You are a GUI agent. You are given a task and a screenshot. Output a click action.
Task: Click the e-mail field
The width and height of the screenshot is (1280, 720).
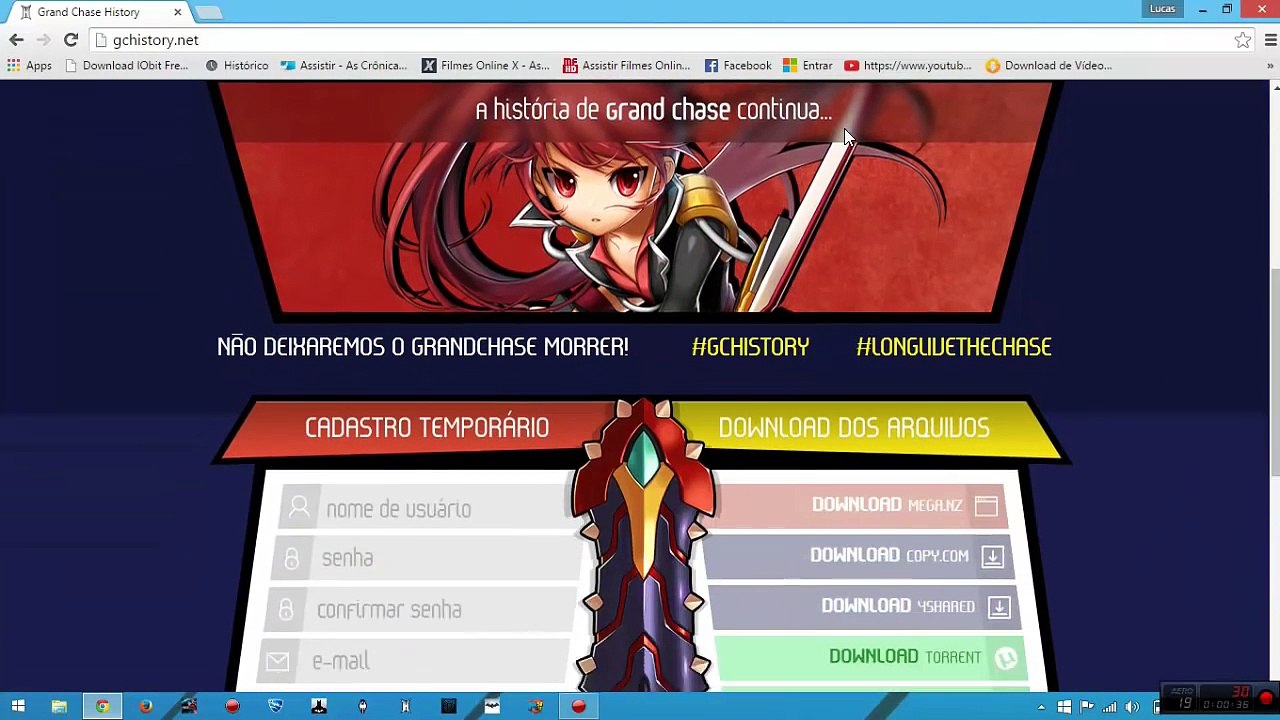coord(414,661)
